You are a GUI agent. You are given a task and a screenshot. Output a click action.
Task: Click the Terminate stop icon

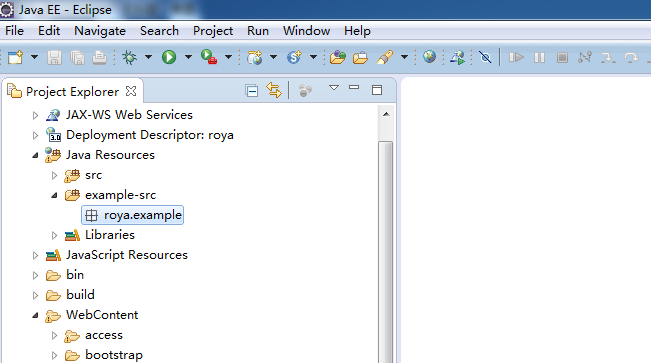coord(562,57)
